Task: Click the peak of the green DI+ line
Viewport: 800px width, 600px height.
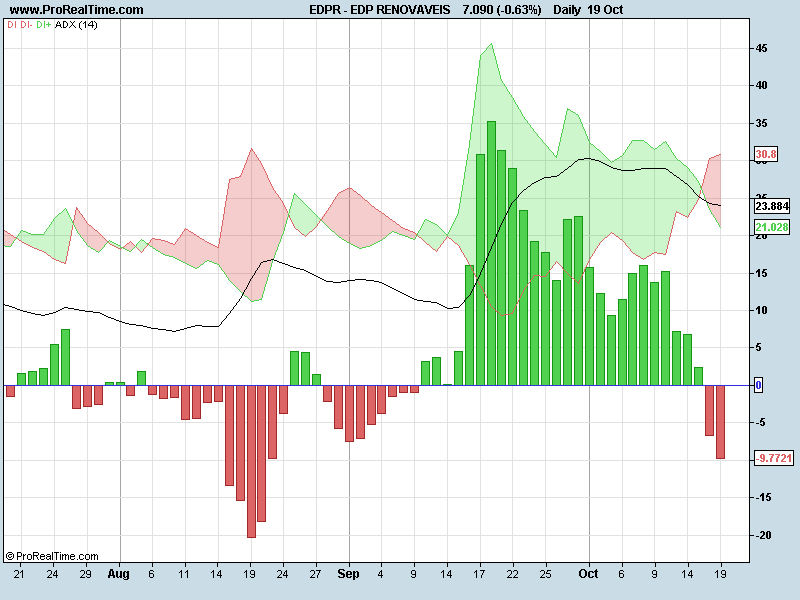Action: click(491, 44)
